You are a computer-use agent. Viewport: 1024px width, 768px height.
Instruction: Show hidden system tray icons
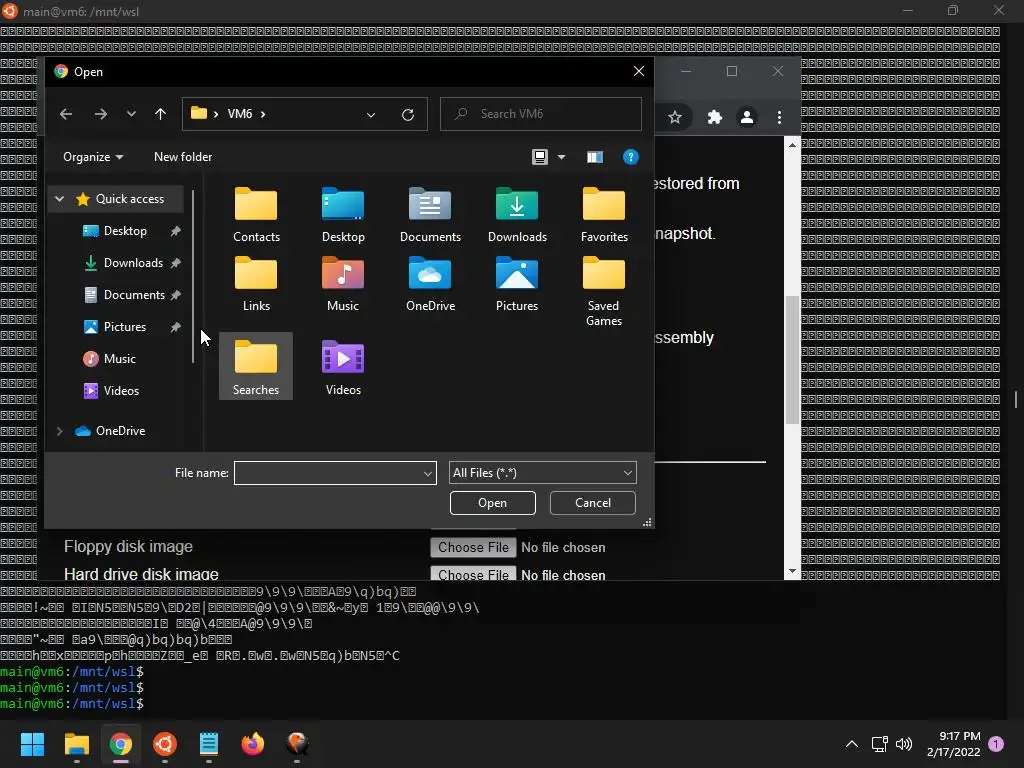[x=852, y=744]
